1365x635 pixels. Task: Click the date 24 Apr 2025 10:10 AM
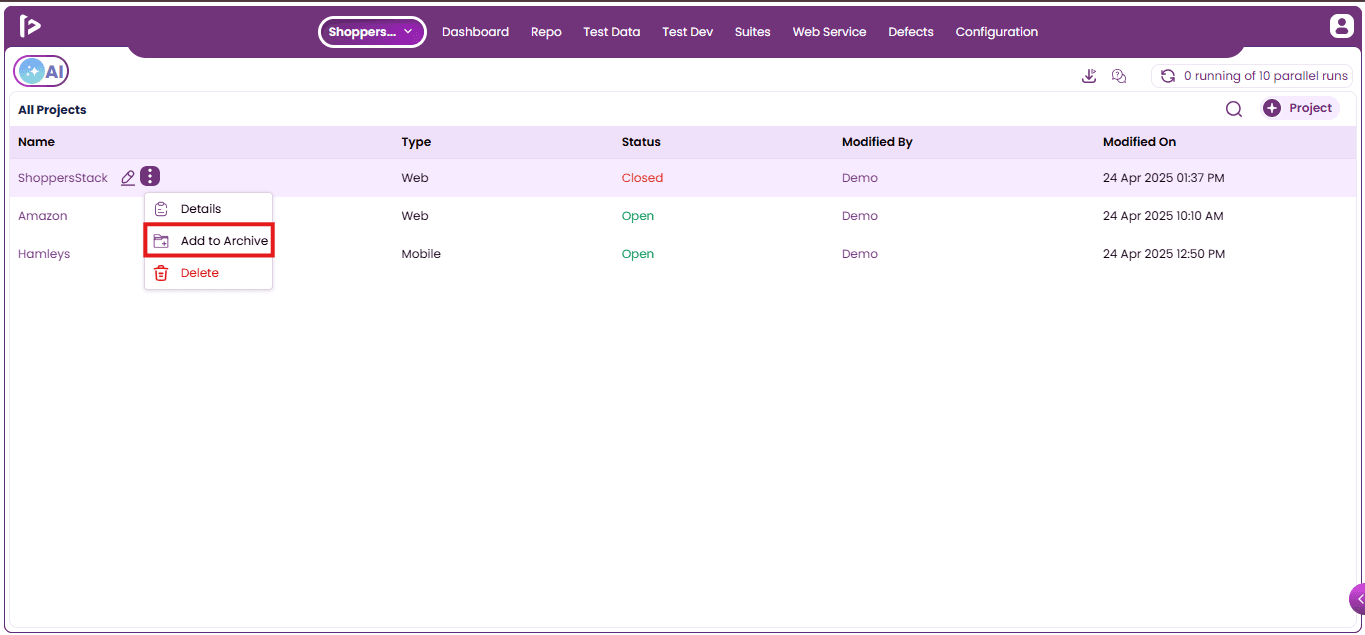point(1163,216)
